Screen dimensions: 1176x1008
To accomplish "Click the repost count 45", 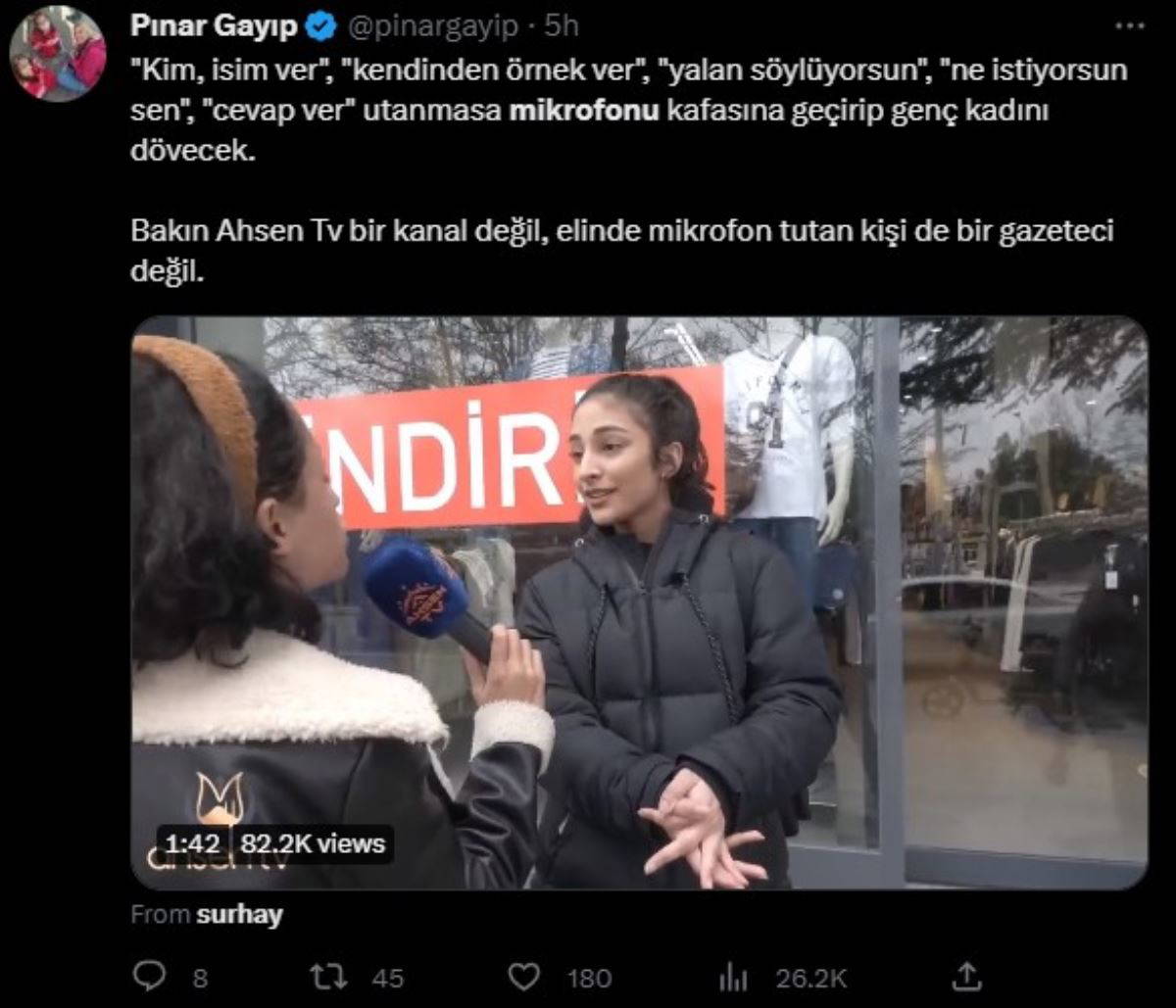I will [387, 978].
